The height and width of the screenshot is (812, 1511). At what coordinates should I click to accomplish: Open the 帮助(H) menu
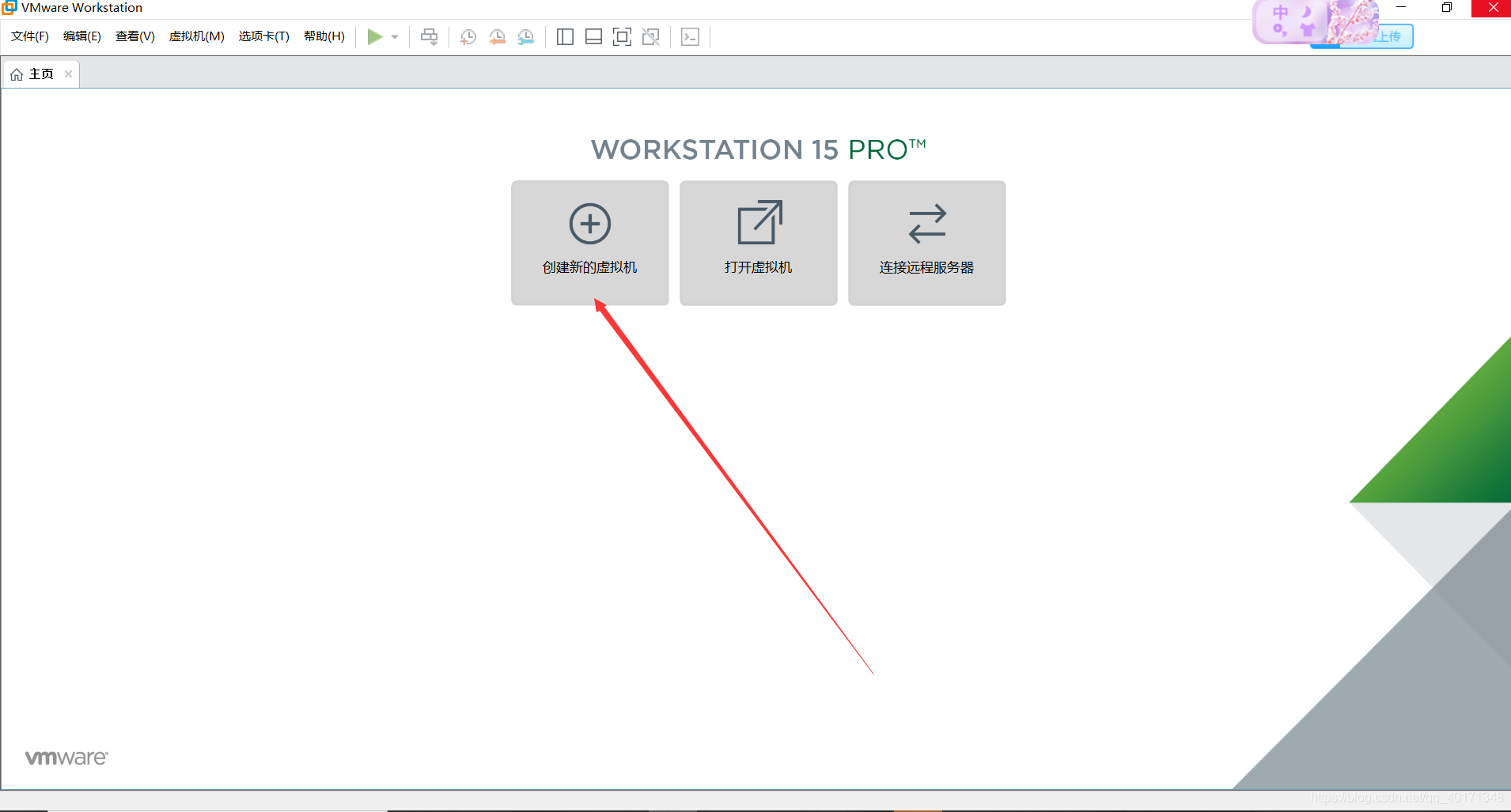[x=324, y=36]
